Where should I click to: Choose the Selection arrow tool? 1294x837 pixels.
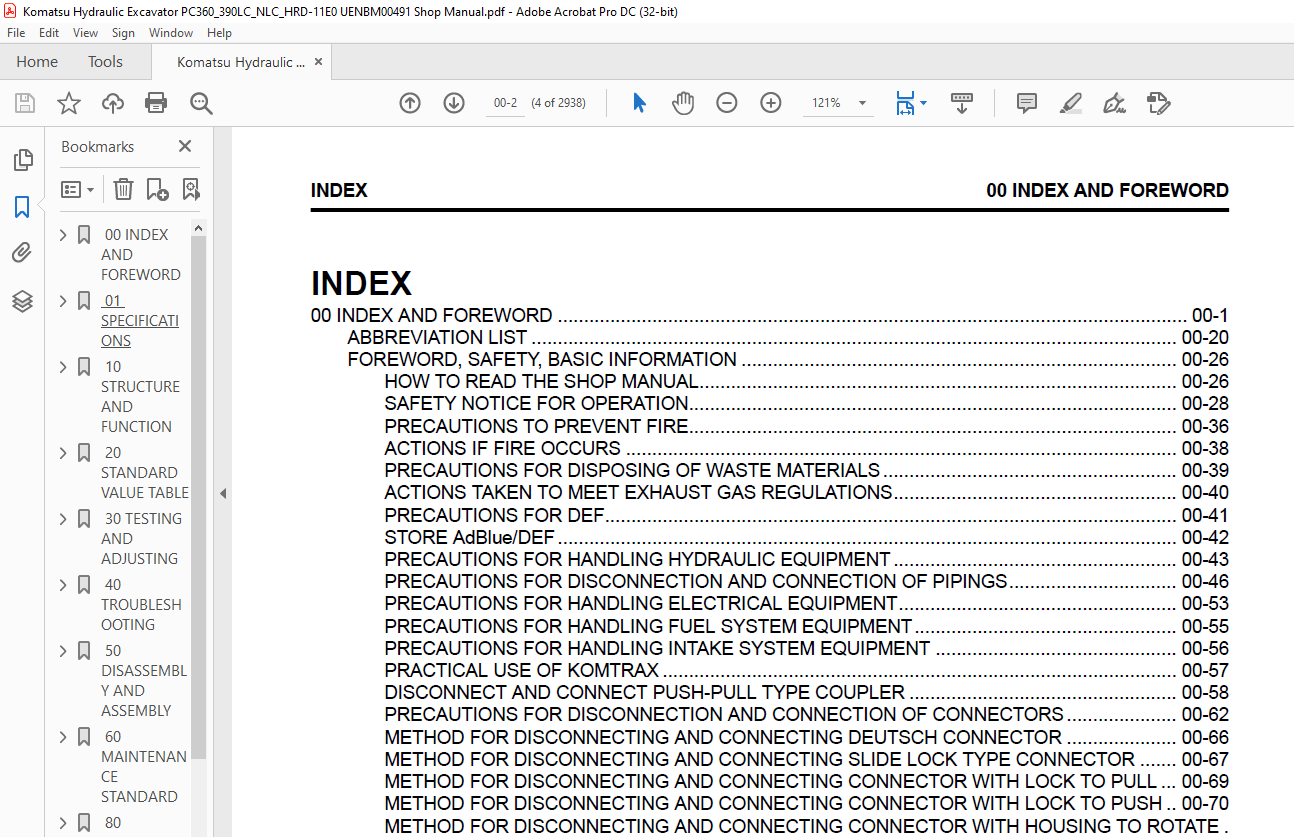pos(640,103)
